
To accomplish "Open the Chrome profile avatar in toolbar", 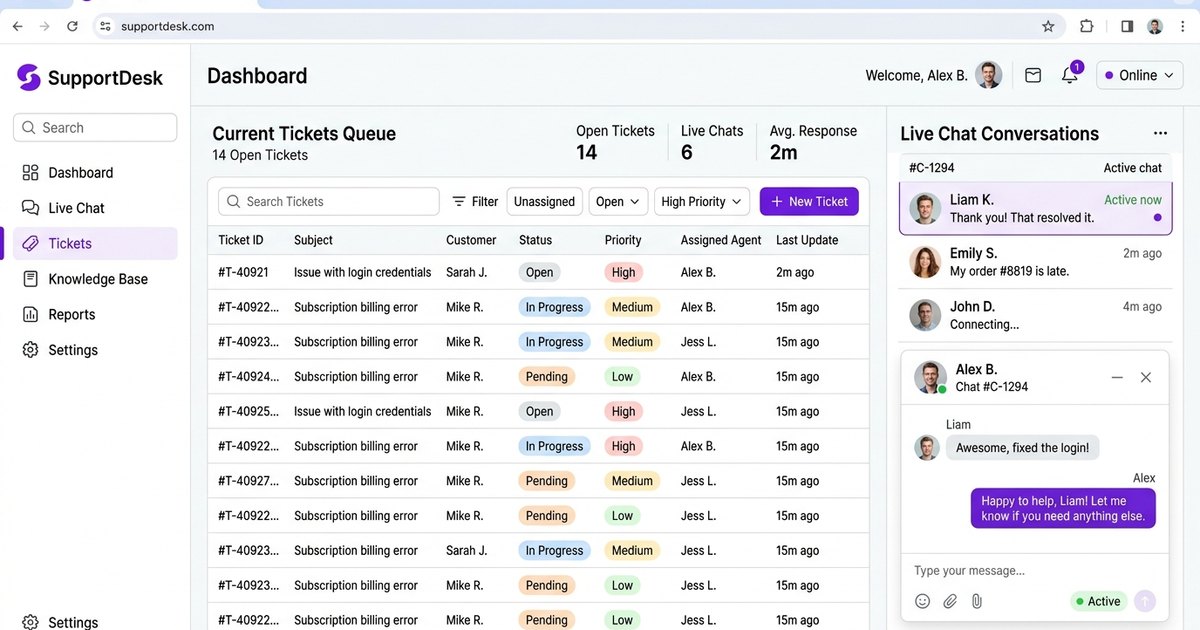I will coord(1155,26).
